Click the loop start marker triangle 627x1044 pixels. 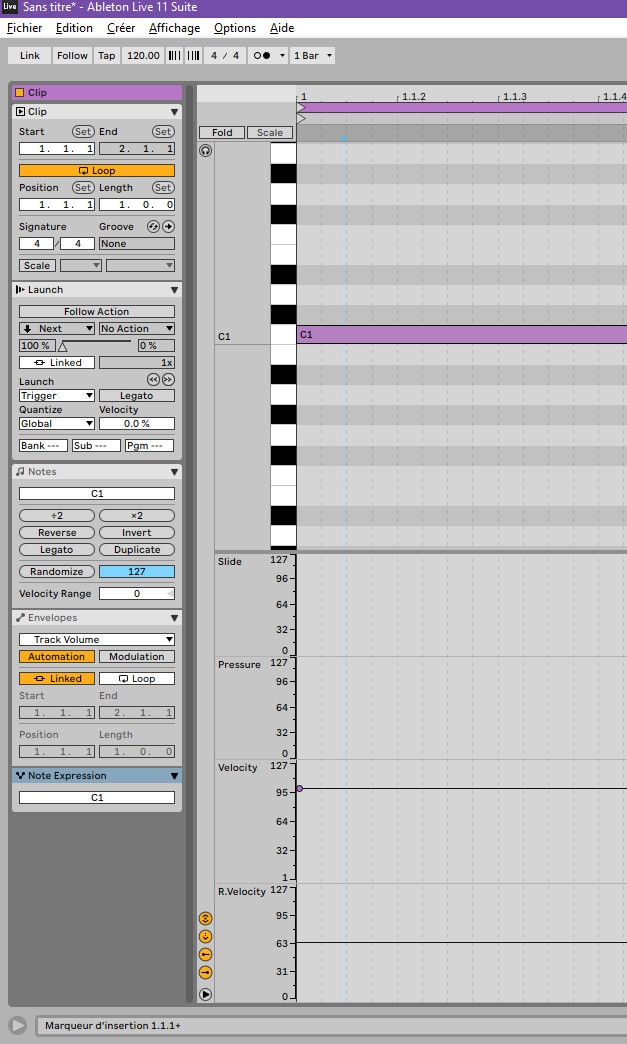tap(301, 107)
